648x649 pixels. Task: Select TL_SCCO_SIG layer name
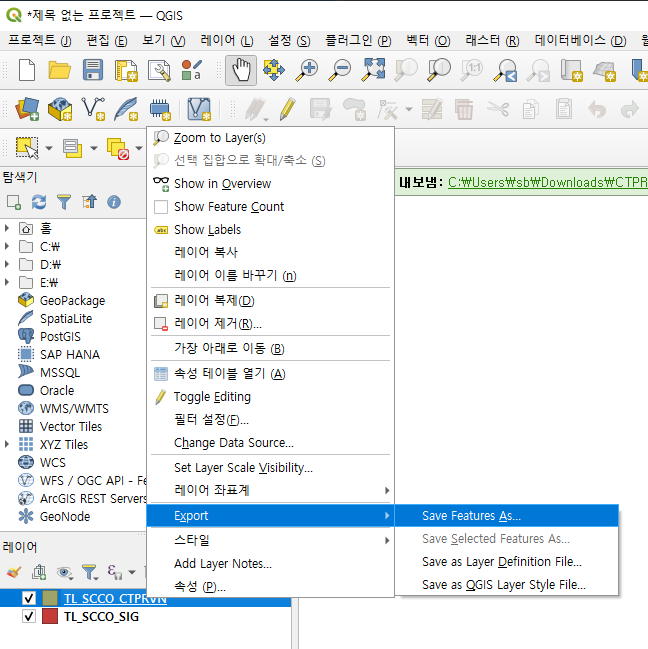(101, 617)
